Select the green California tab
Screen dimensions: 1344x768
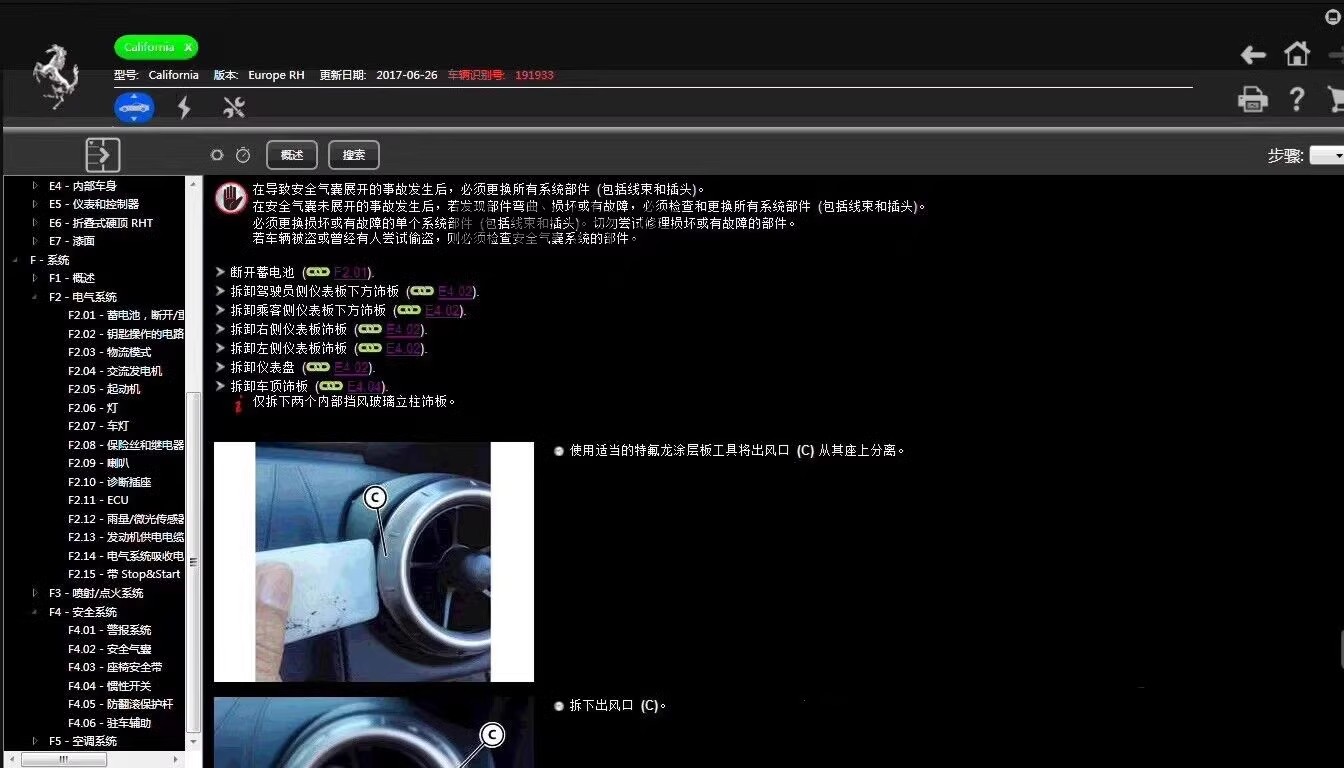(156, 47)
